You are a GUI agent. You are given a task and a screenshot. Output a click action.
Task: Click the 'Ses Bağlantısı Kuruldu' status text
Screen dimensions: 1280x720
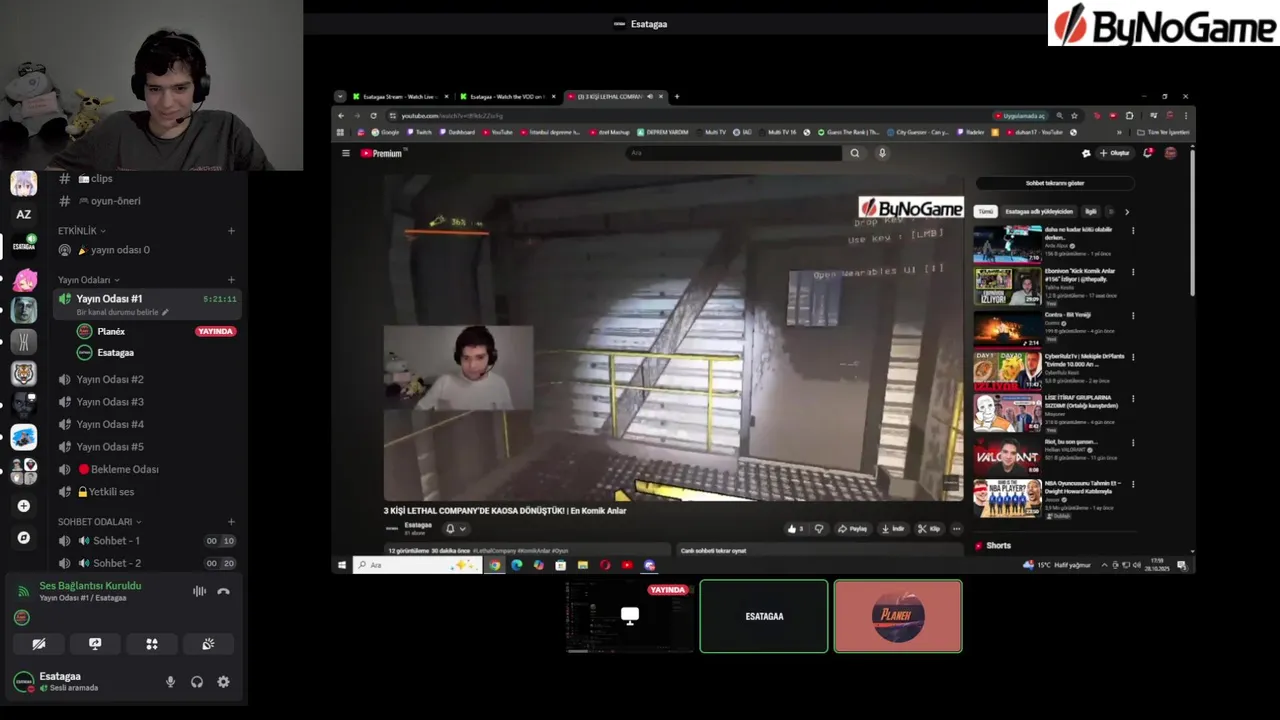(90, 586)
